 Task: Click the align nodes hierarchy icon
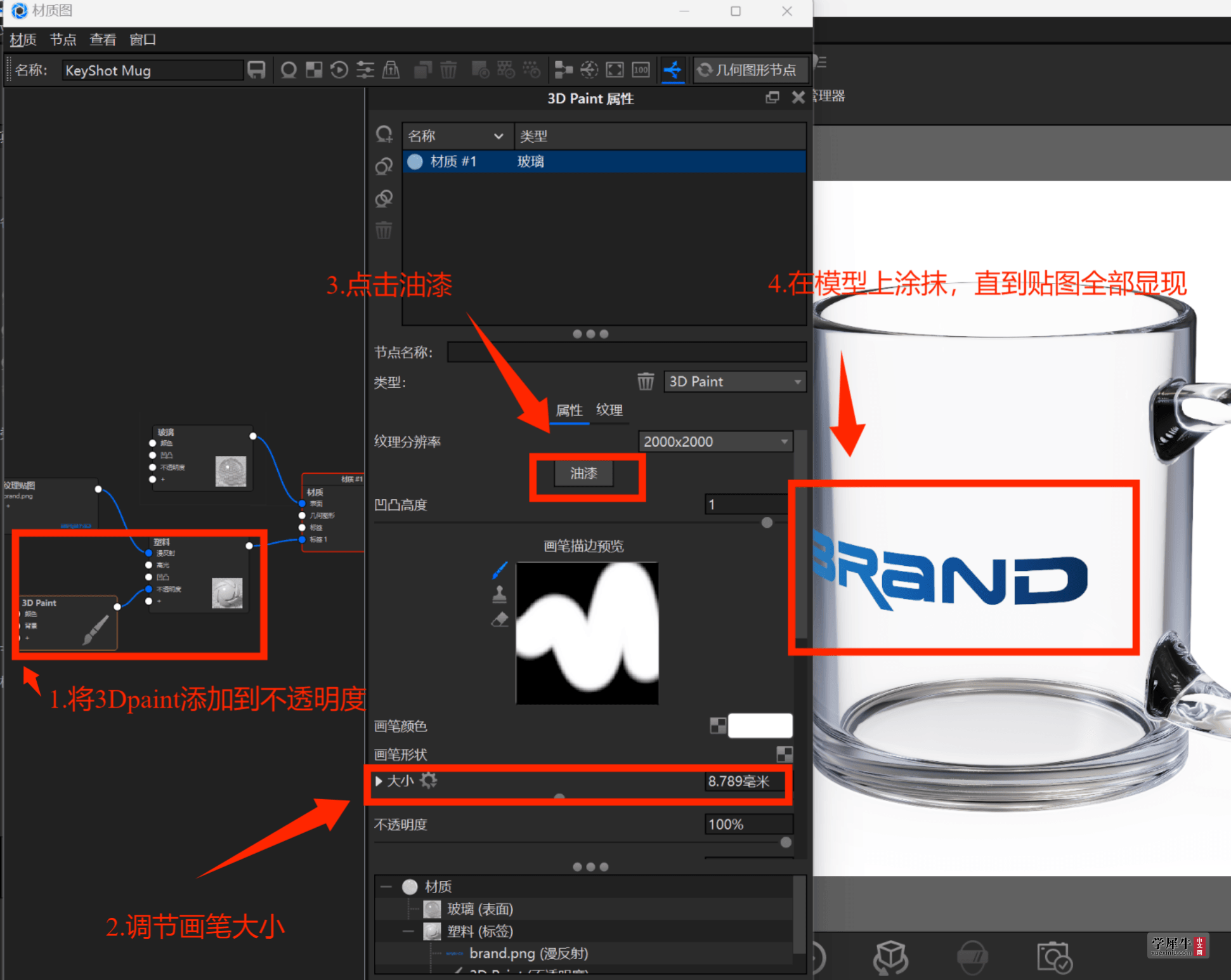click(563, 70)
